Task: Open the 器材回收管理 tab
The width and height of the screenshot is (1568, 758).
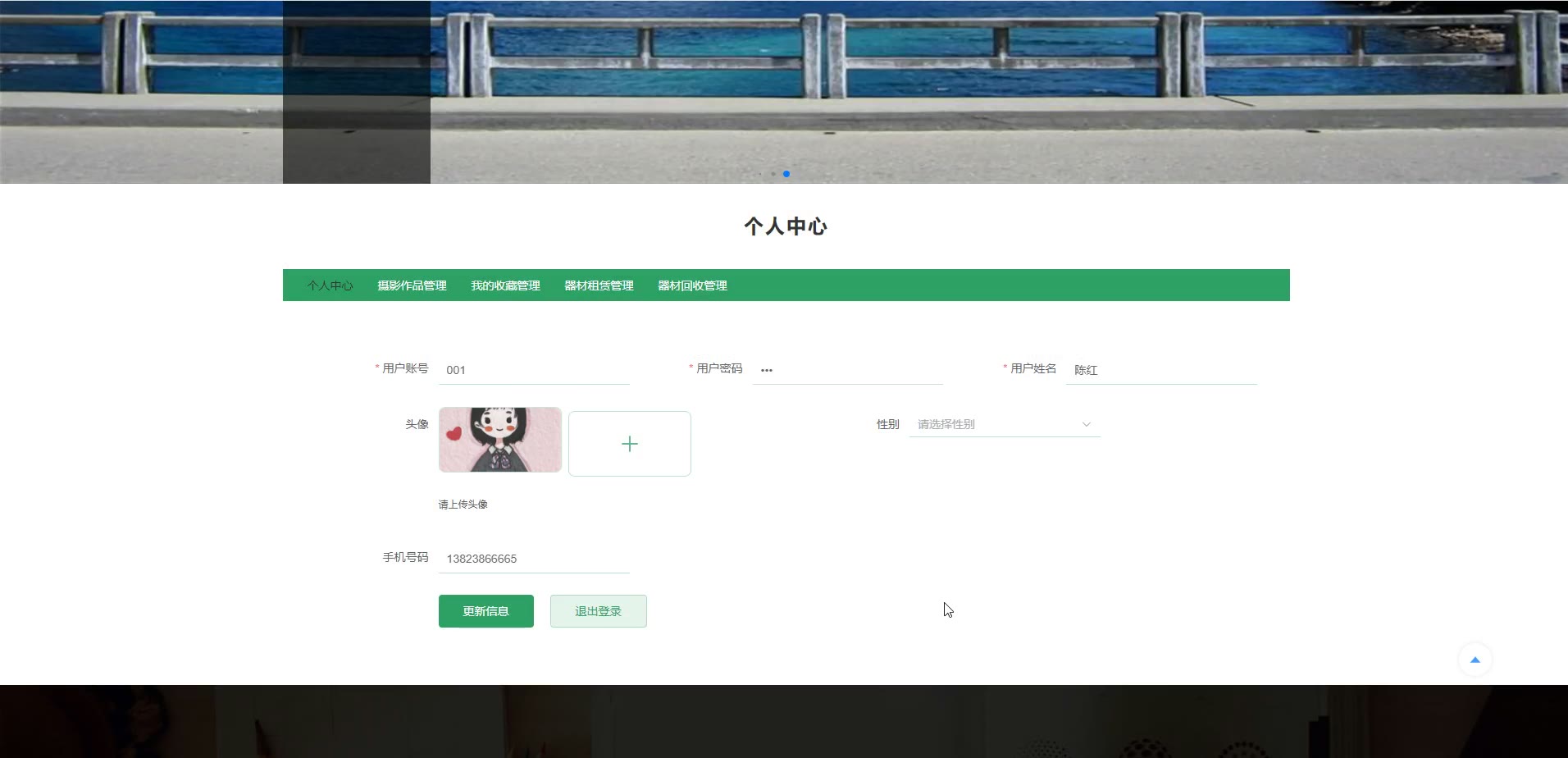Action: [692, 285]
